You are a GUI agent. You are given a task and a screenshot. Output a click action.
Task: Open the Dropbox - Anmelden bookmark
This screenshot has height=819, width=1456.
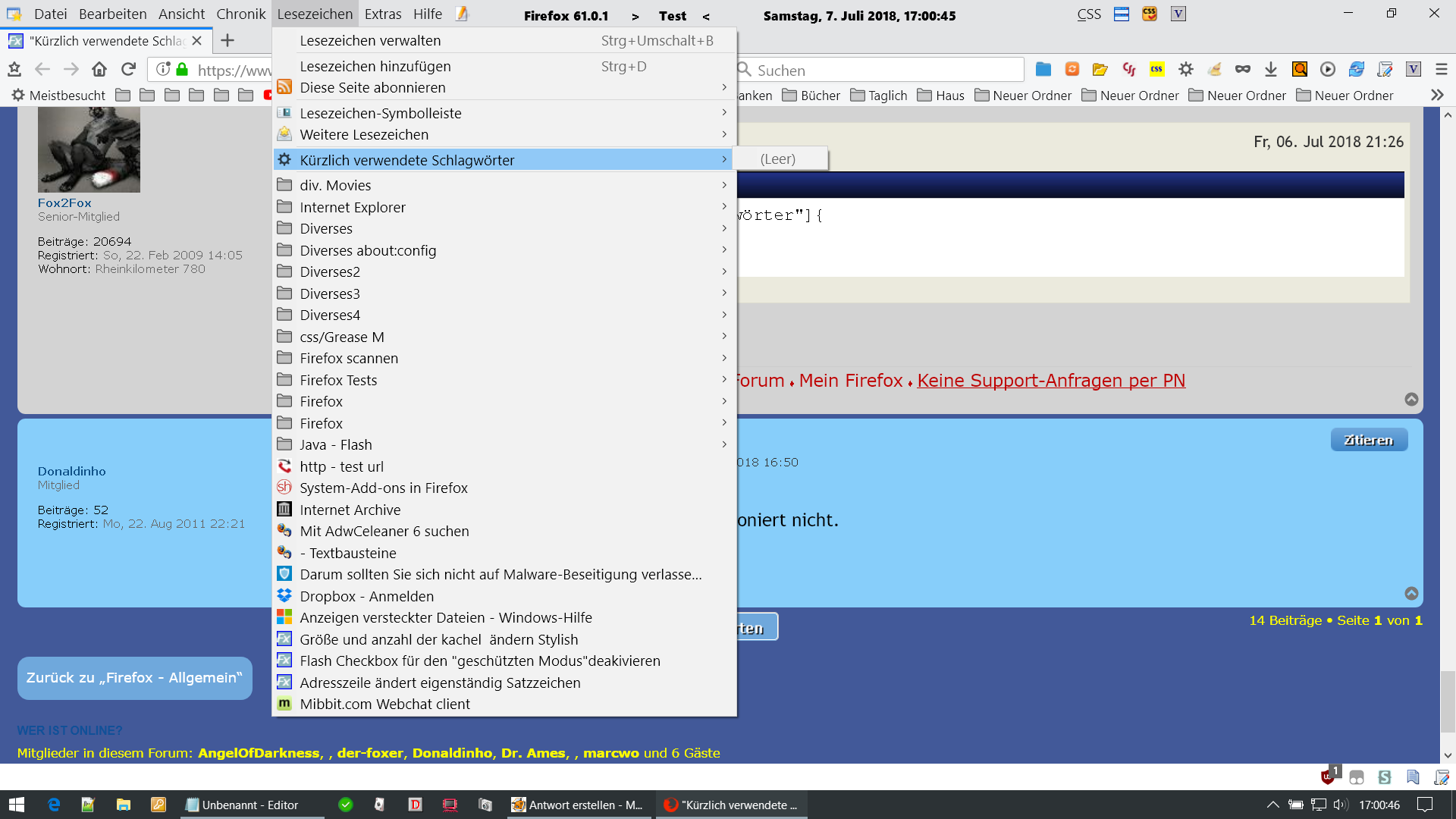tap(366, 596)
